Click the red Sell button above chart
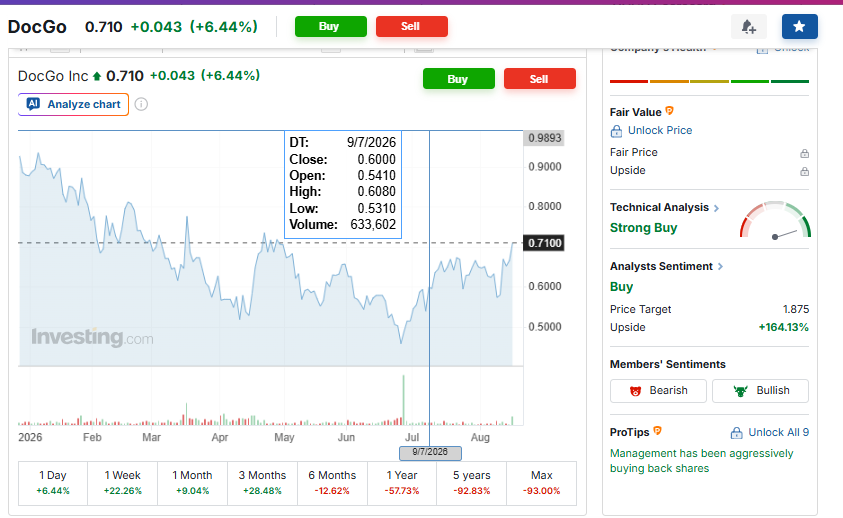The width and height of the screenshot is (843, 518). (540, 79)
